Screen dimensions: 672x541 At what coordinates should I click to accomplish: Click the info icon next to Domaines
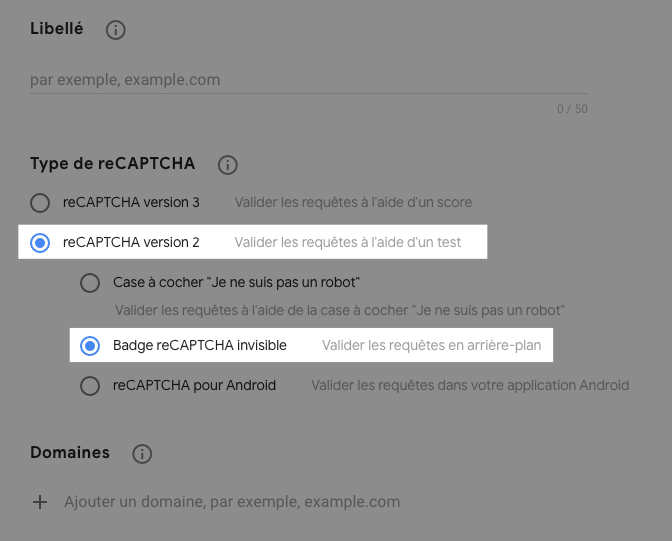(x=142, y=454)
